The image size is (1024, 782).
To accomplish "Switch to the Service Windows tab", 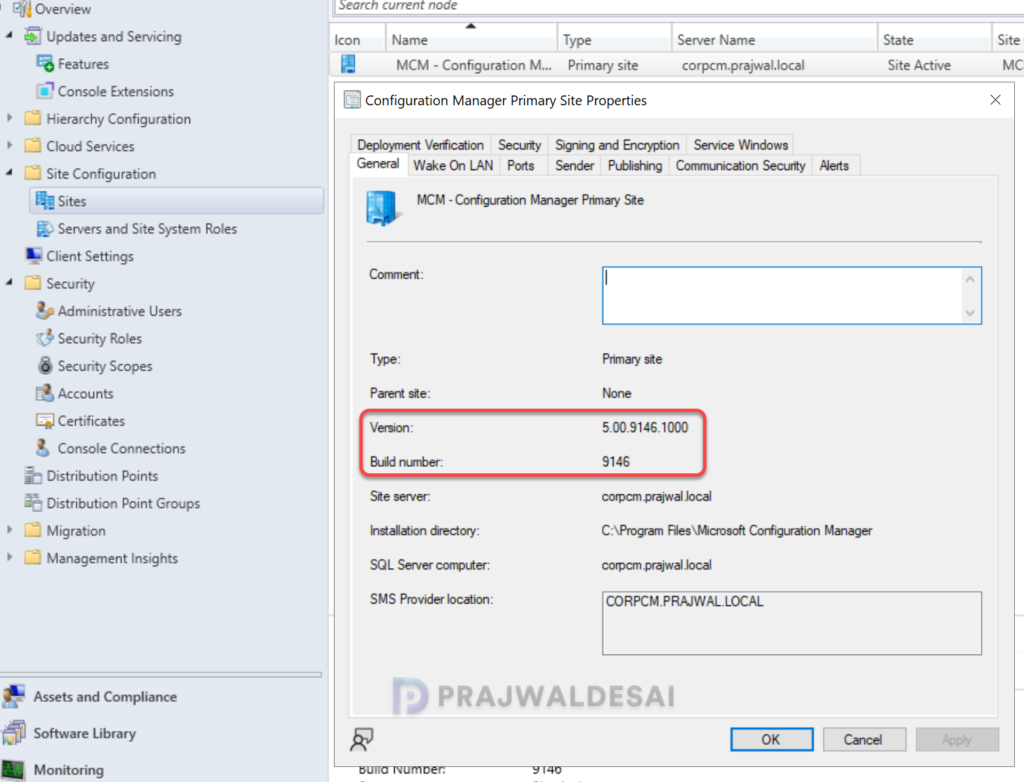I will click(x=741, y=145).
